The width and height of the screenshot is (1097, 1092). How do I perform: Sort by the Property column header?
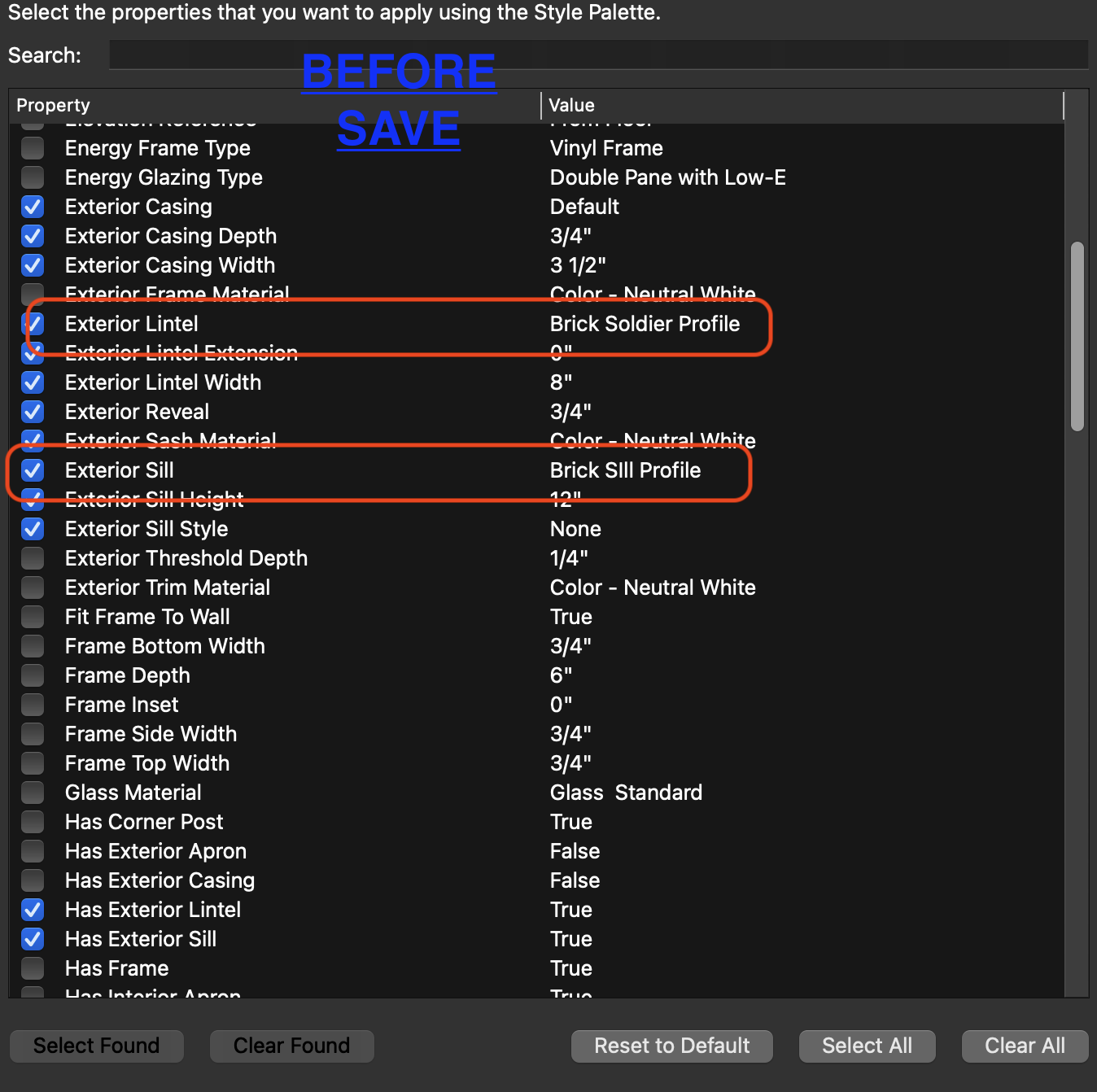(54, 106)
